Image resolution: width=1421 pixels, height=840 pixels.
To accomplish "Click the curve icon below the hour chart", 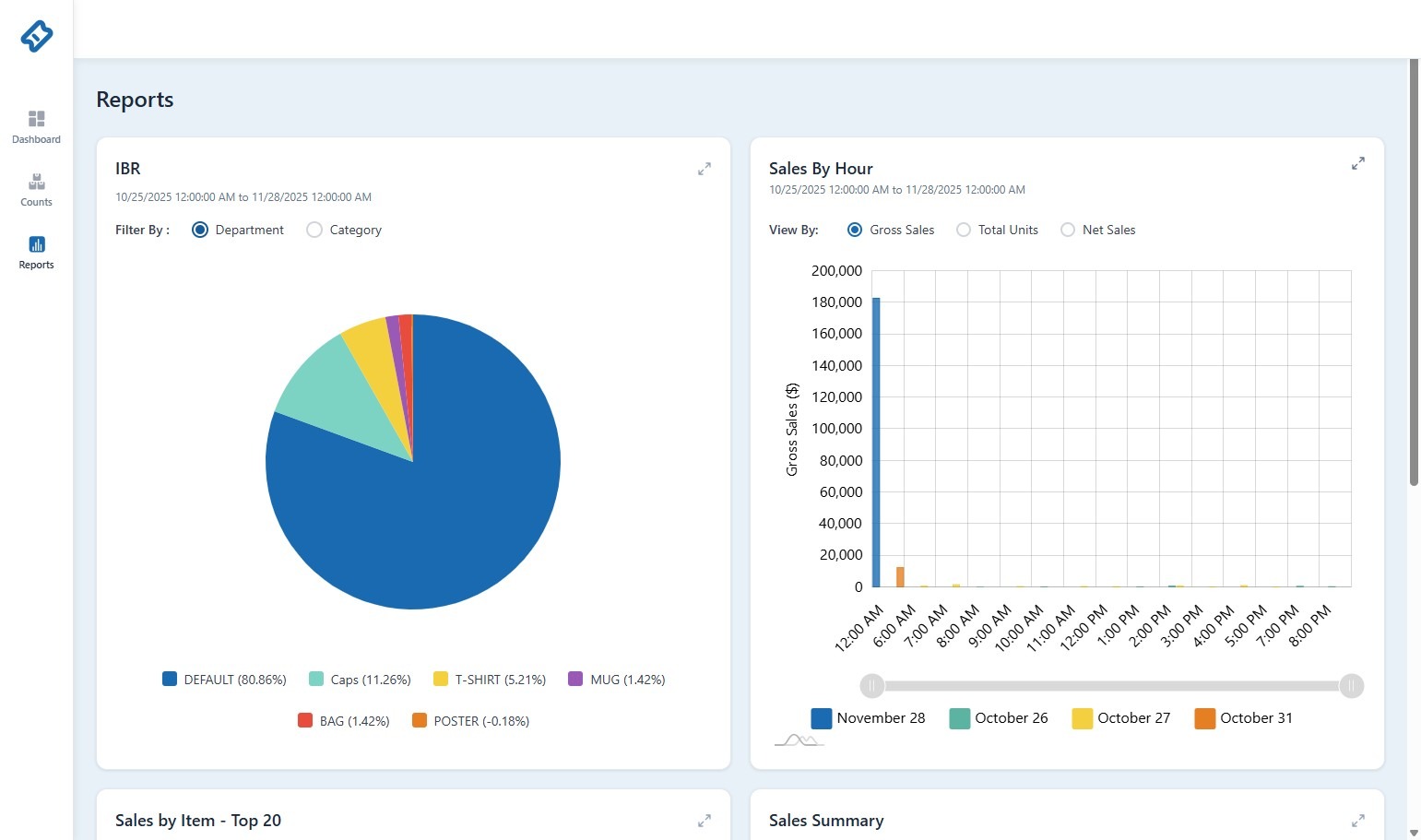I will (799, 739).
